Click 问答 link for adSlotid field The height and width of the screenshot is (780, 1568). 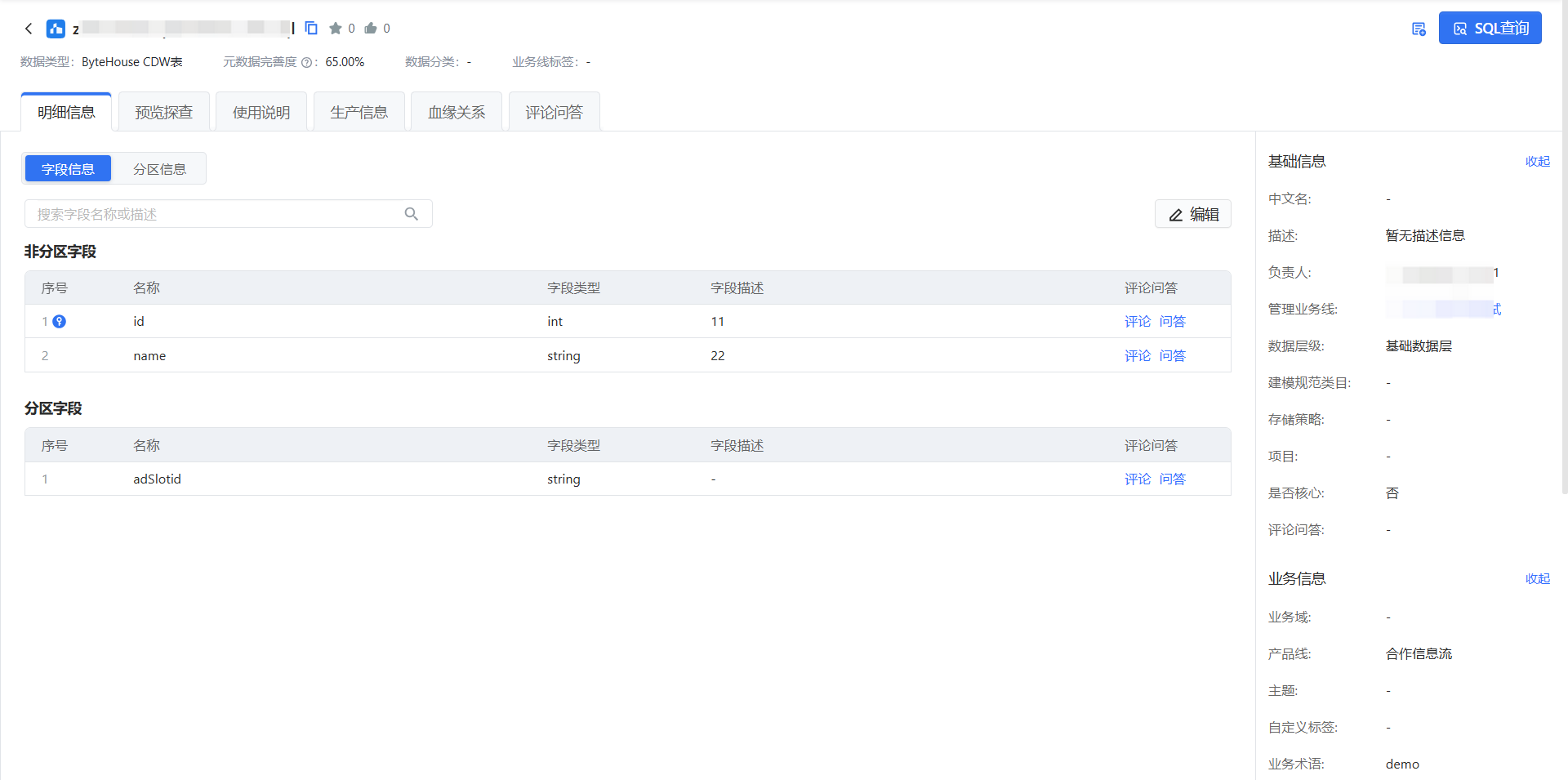click(1173, 479)
